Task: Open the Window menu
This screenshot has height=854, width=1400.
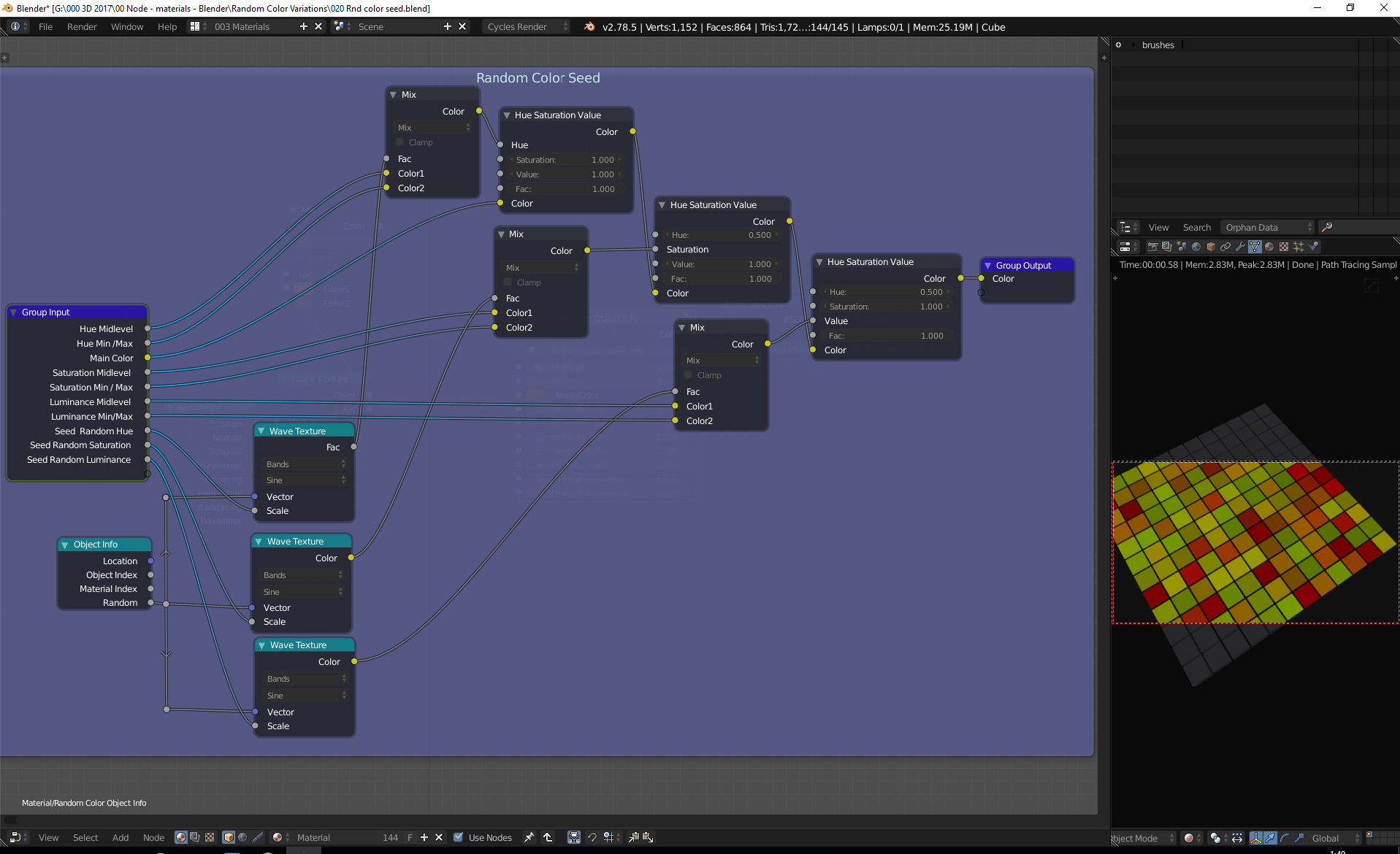Action: tap(127, 27)
